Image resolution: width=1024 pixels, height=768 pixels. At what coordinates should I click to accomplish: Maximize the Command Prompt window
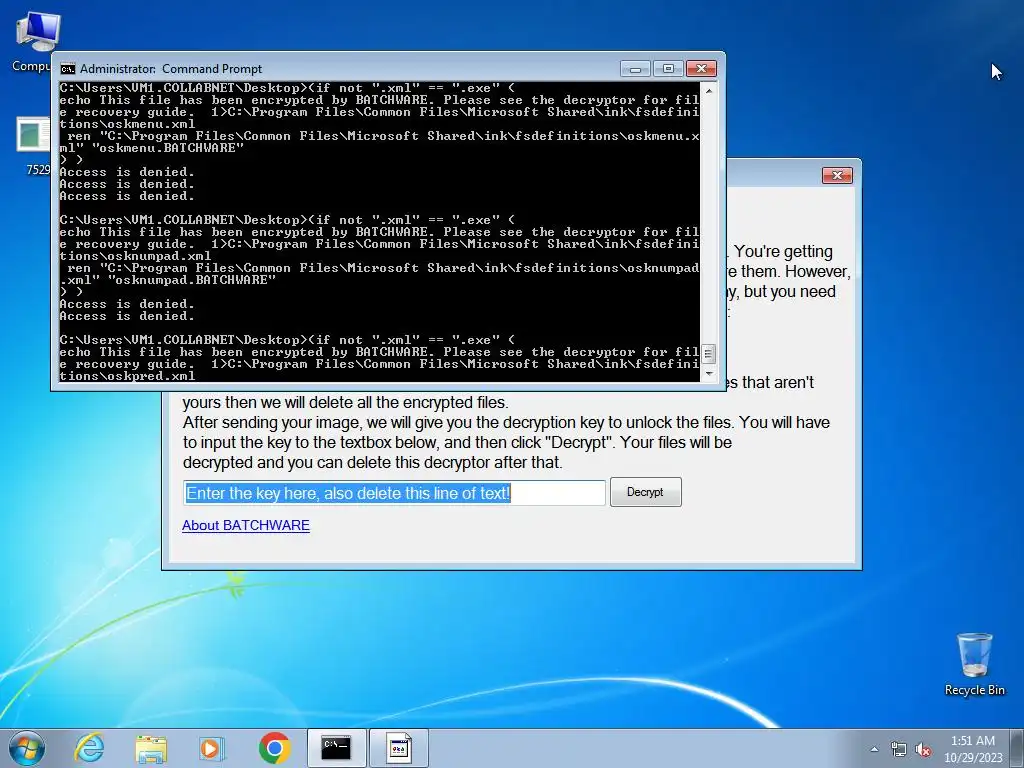[668, 69]
